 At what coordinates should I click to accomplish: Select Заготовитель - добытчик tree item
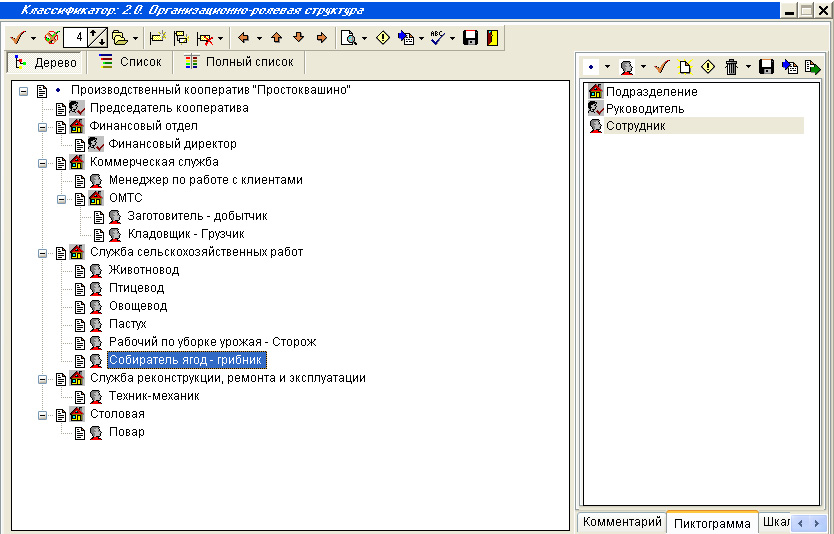coord(197,216)
